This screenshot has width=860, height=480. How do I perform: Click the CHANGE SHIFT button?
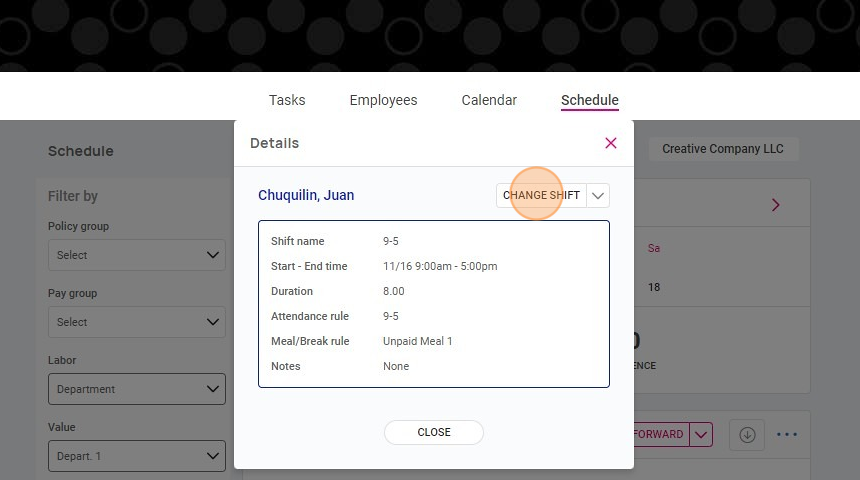pyautogui.click(x=541, y=195)
